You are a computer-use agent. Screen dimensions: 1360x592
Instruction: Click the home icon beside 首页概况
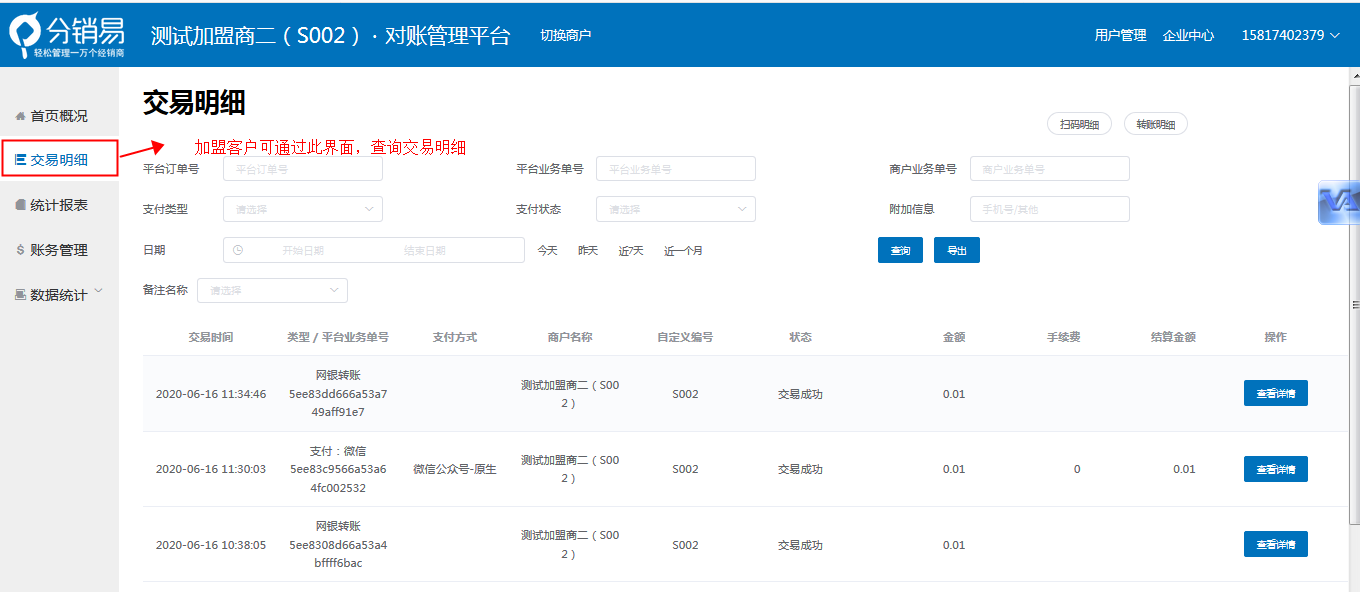pyautogui.click(x=20, y=117)
